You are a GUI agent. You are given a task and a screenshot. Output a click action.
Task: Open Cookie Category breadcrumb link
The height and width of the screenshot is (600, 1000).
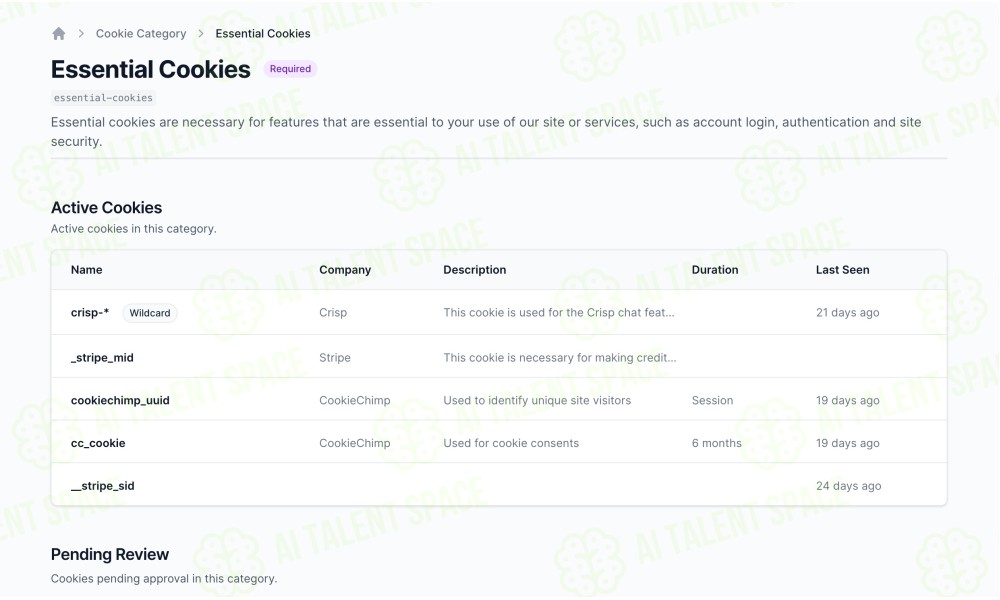[141, 34]
